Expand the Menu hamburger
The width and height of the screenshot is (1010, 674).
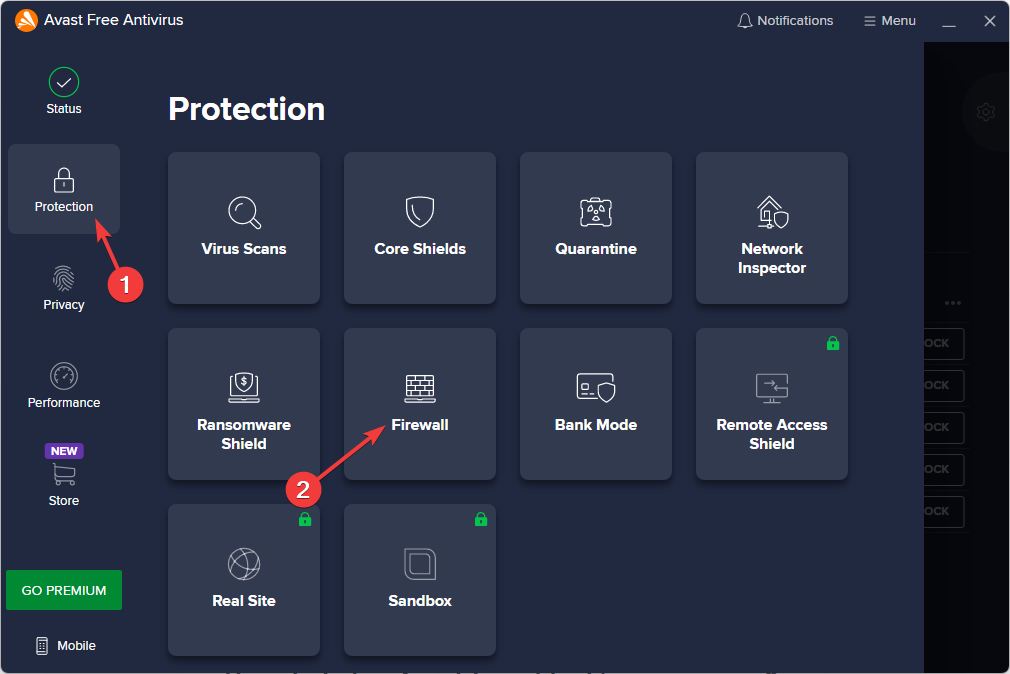coord(889,21)
